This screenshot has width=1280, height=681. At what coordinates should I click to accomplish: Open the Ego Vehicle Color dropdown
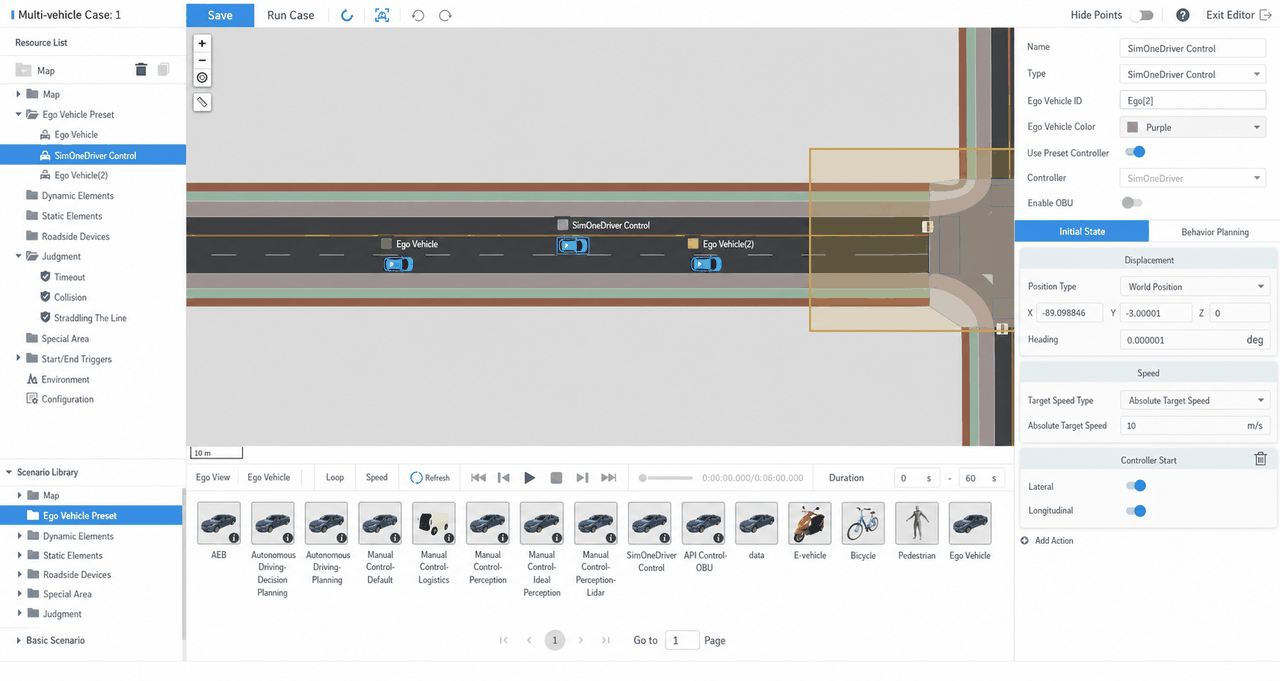tap(1193, 127)
